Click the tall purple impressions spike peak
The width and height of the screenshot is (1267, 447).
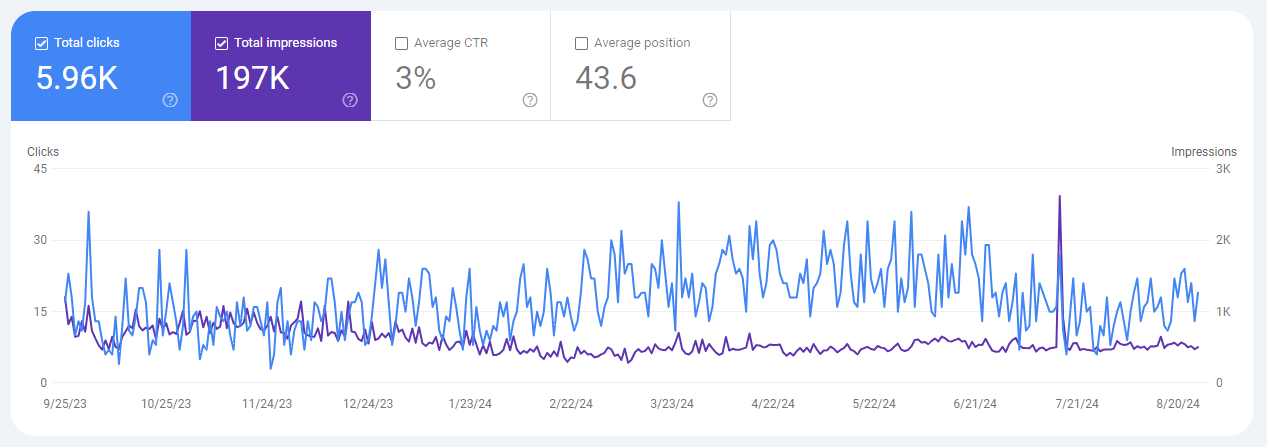1059,197
